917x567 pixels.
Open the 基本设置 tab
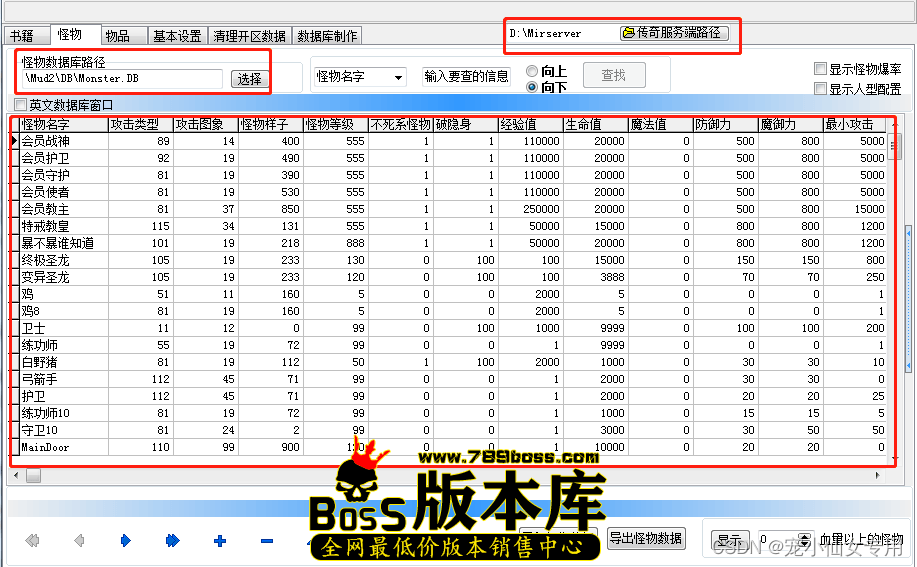click(x=177, y=36)
